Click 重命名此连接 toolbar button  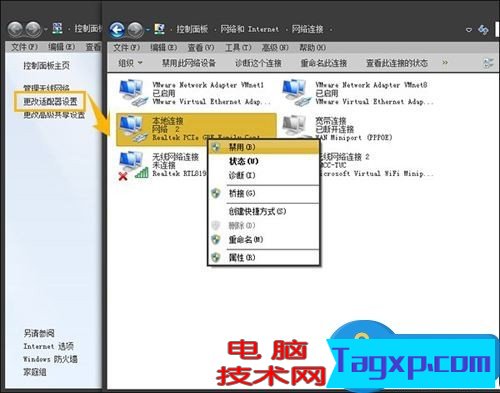point(324,63)
